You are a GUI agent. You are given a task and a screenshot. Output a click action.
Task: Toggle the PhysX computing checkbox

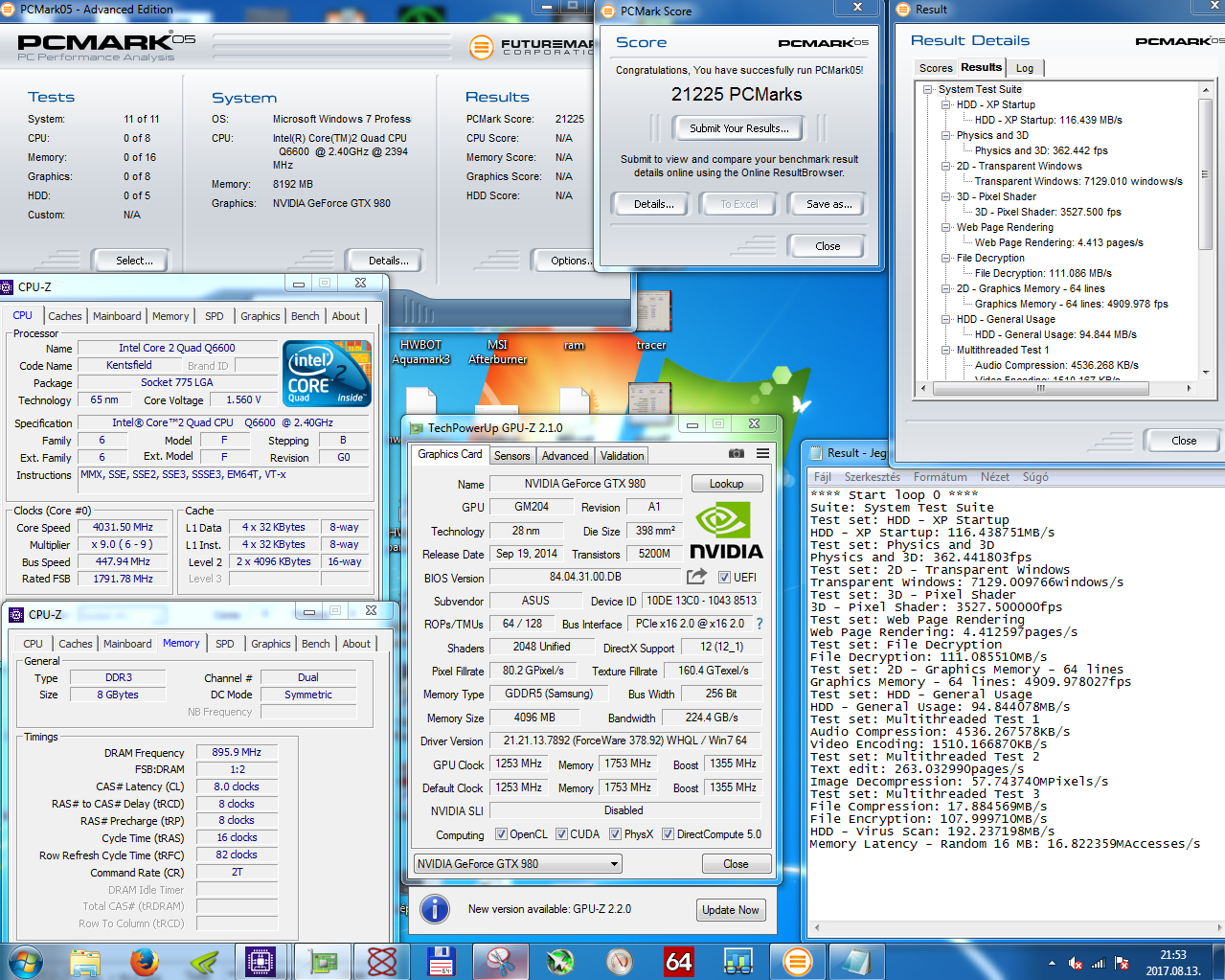615,834
